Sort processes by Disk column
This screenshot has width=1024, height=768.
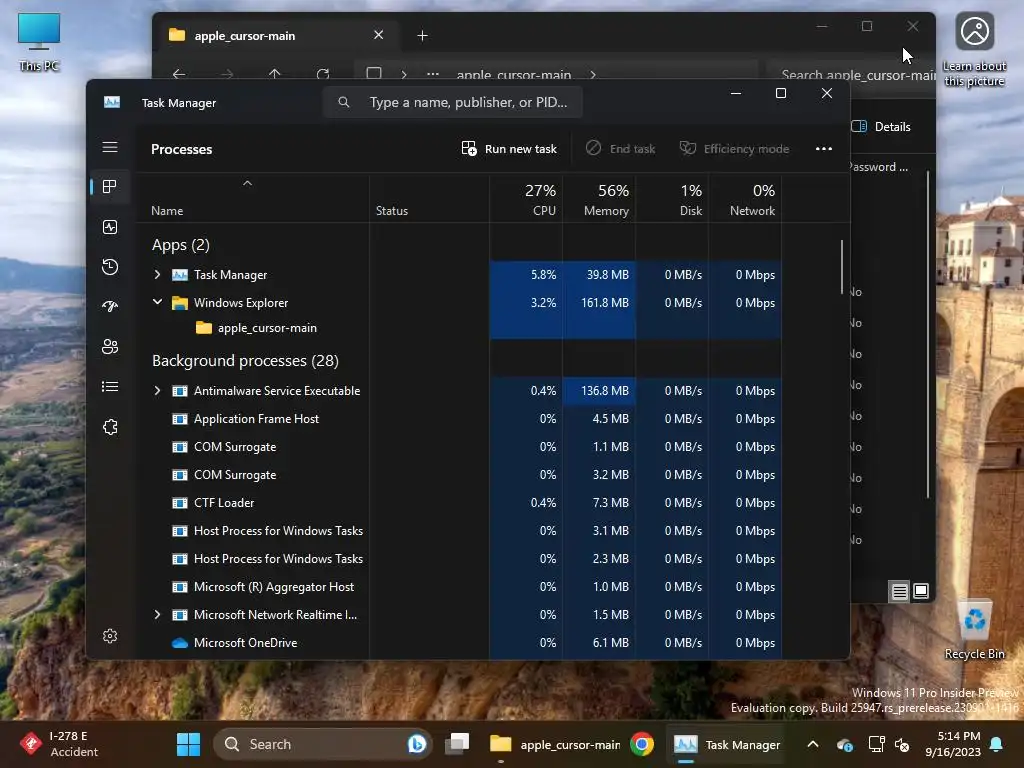673,200
